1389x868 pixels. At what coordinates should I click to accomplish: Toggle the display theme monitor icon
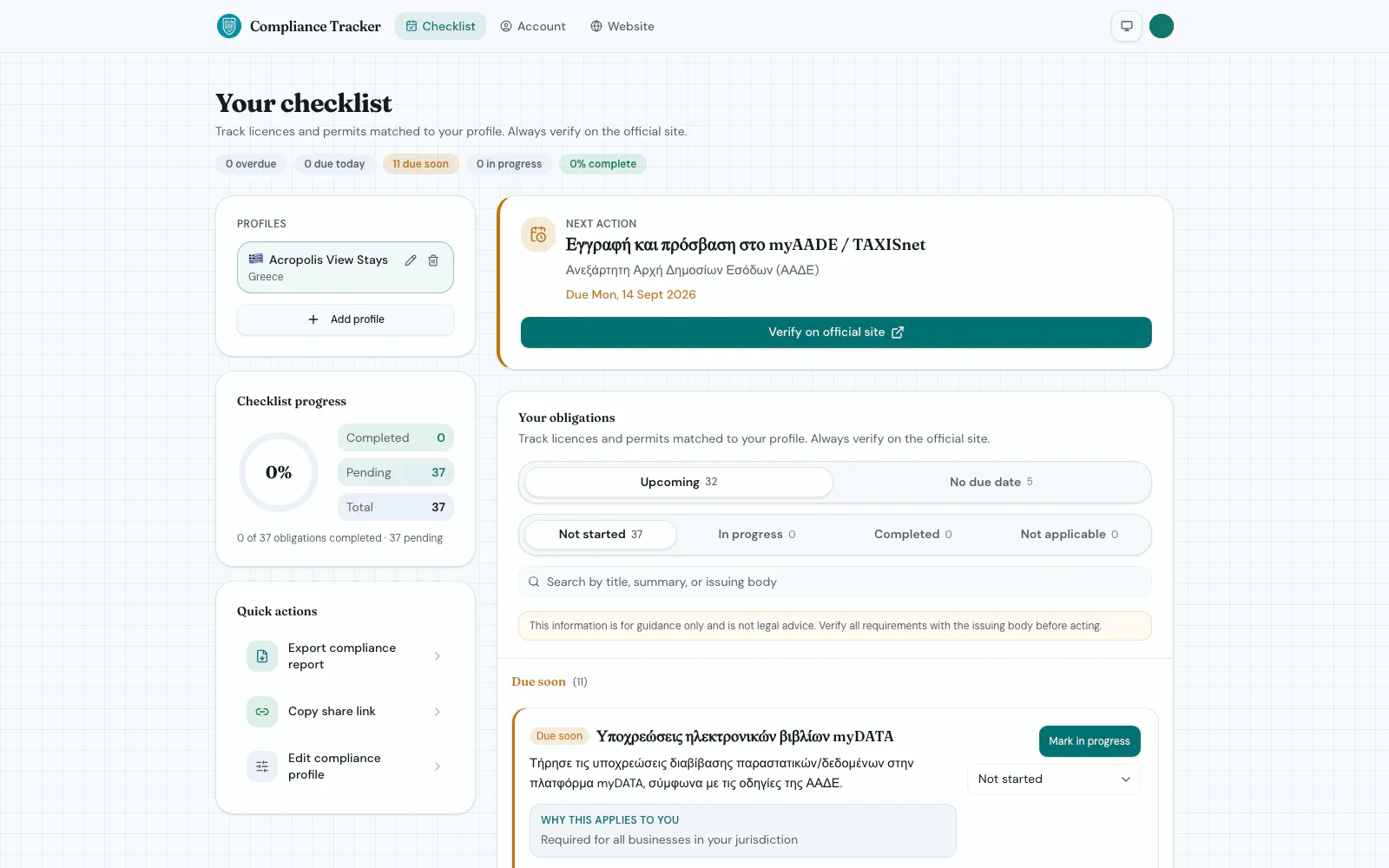[x=1127, y=26]
